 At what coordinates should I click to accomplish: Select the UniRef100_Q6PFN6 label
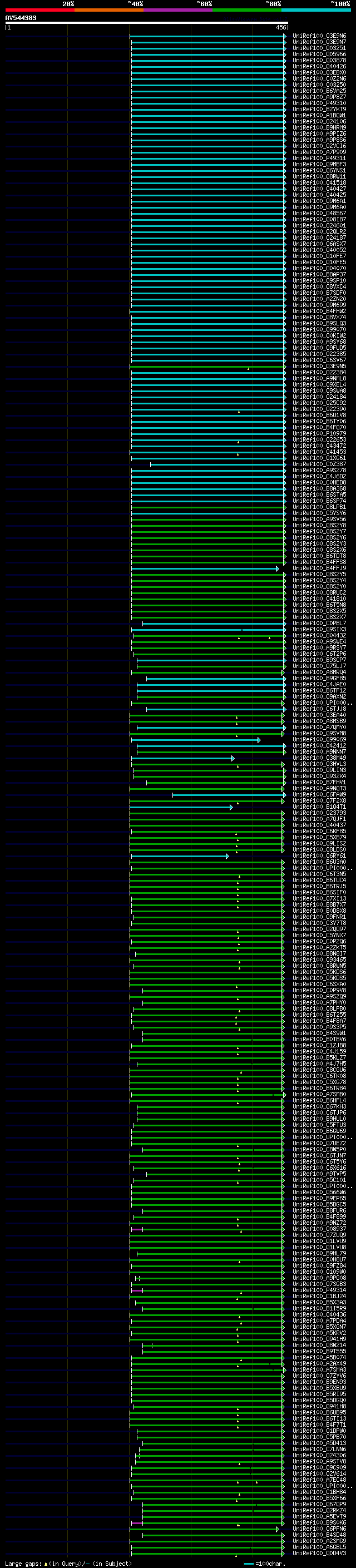pos(319,1529)
